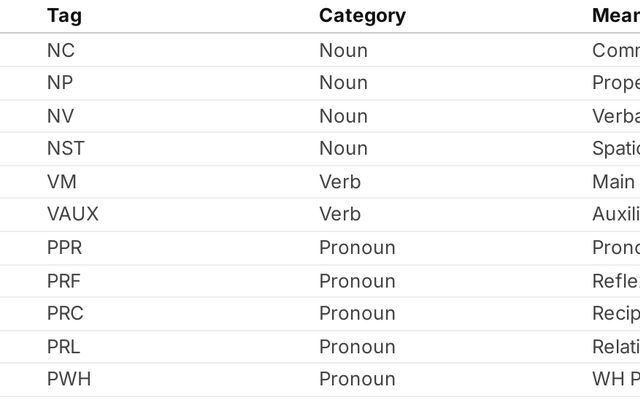The image size is (640, 400).
Task: Select the NST tag cell
Action: (x=66, y=149)
